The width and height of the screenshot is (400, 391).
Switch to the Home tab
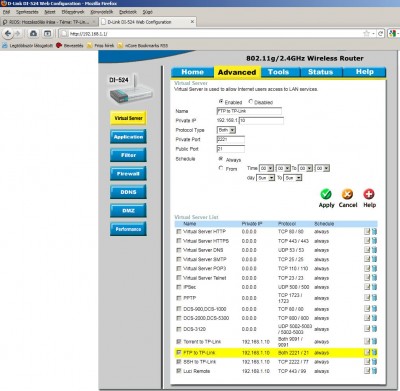click(x=192, y=72)
